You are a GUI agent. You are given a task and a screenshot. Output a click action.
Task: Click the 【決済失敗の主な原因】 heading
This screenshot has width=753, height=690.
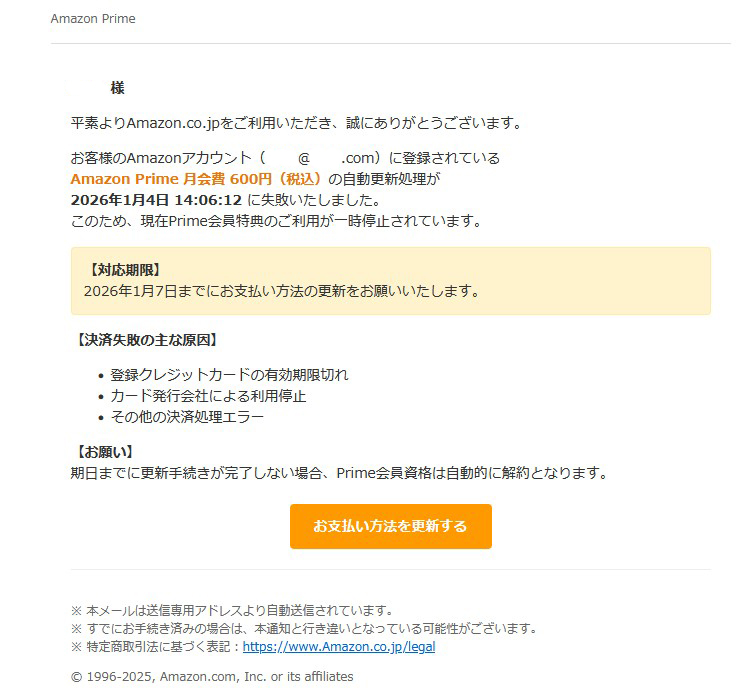(146, 340)
